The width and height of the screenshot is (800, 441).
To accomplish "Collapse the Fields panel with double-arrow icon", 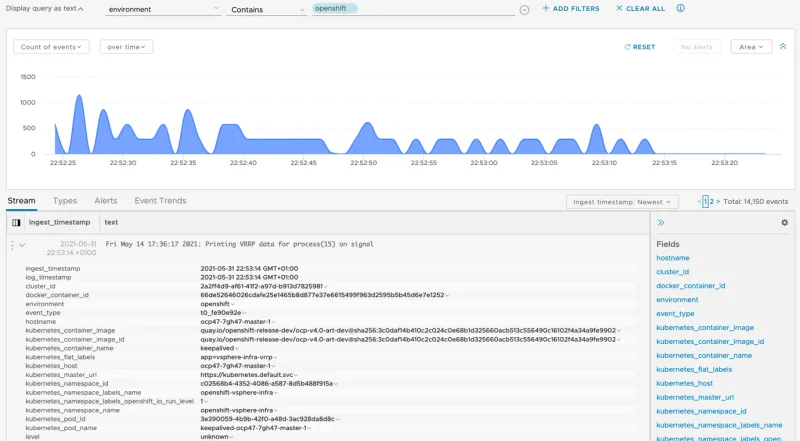I will [661, 222].
